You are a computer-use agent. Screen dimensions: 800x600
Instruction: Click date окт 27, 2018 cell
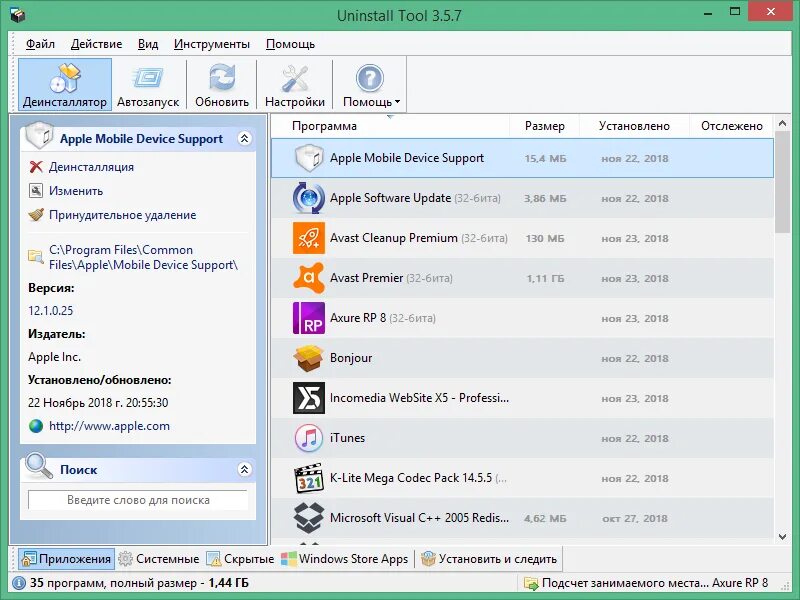click(635, 518)
